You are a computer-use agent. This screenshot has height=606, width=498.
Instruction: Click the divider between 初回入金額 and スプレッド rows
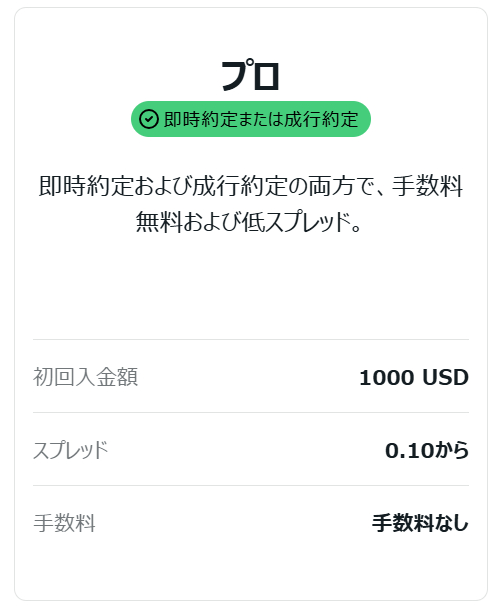[251, 413]
